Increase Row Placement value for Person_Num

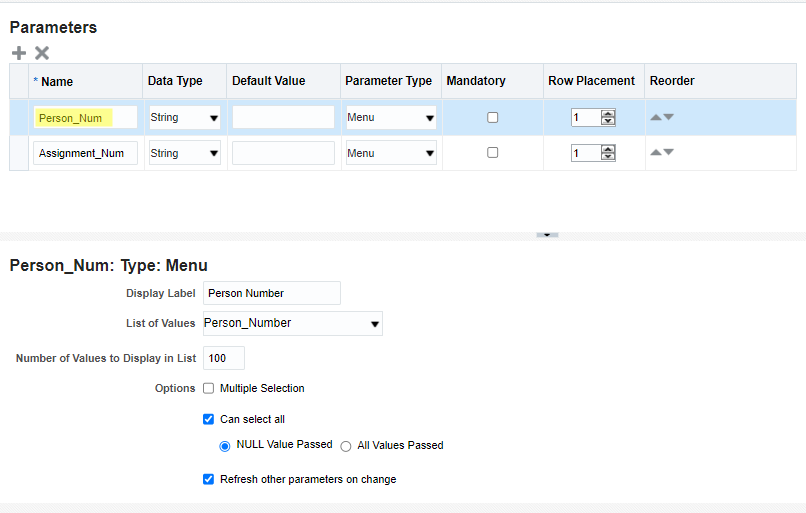[x=608, y=113]
